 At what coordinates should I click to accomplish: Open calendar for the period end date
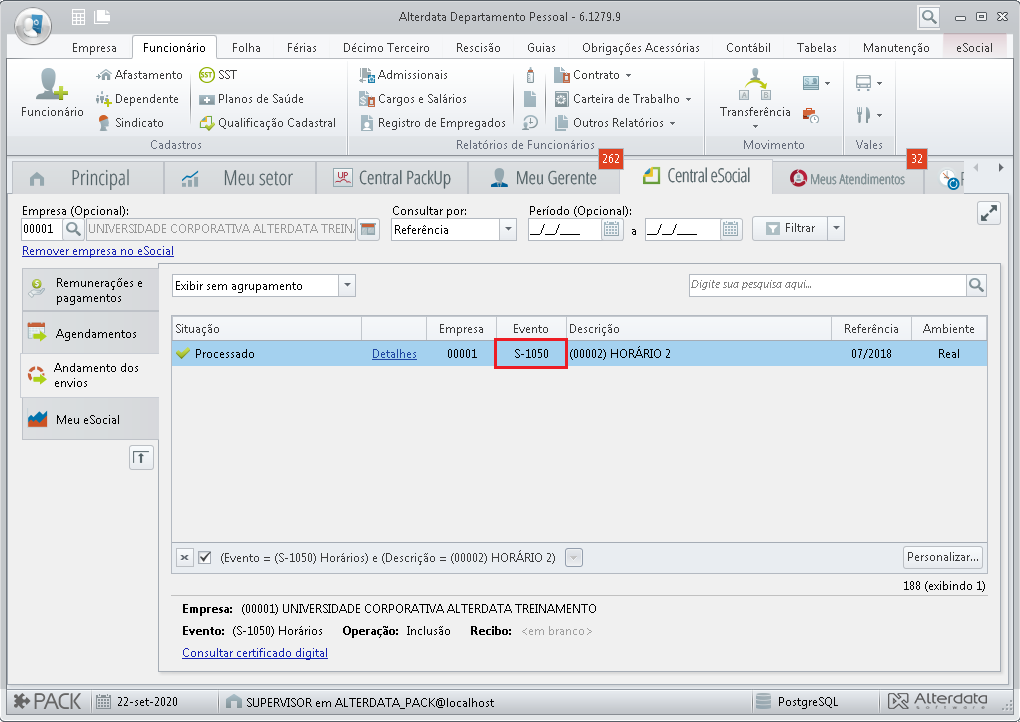click(x=731, y=229)
